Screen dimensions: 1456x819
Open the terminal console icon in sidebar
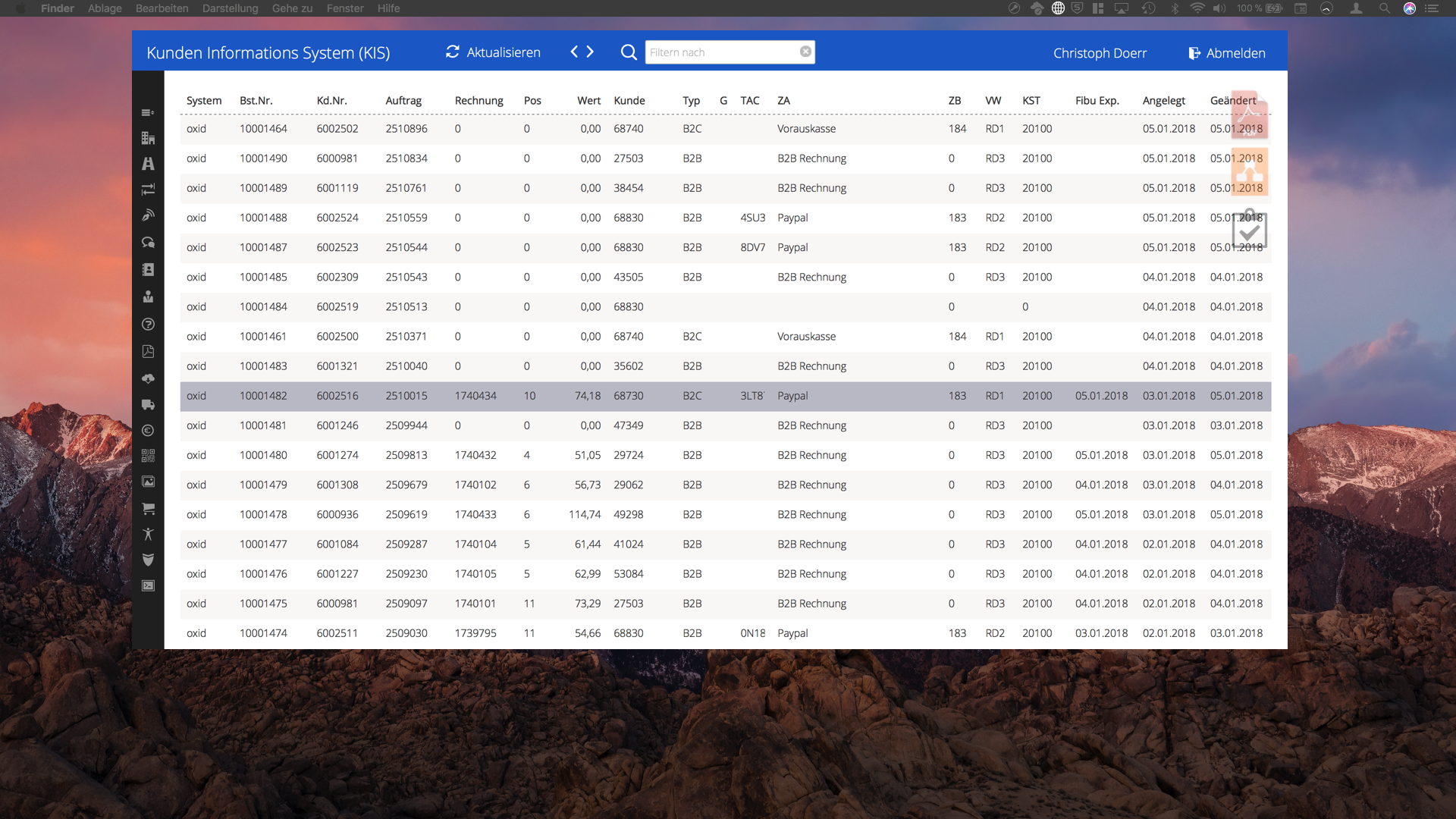(x=148, y=585)
